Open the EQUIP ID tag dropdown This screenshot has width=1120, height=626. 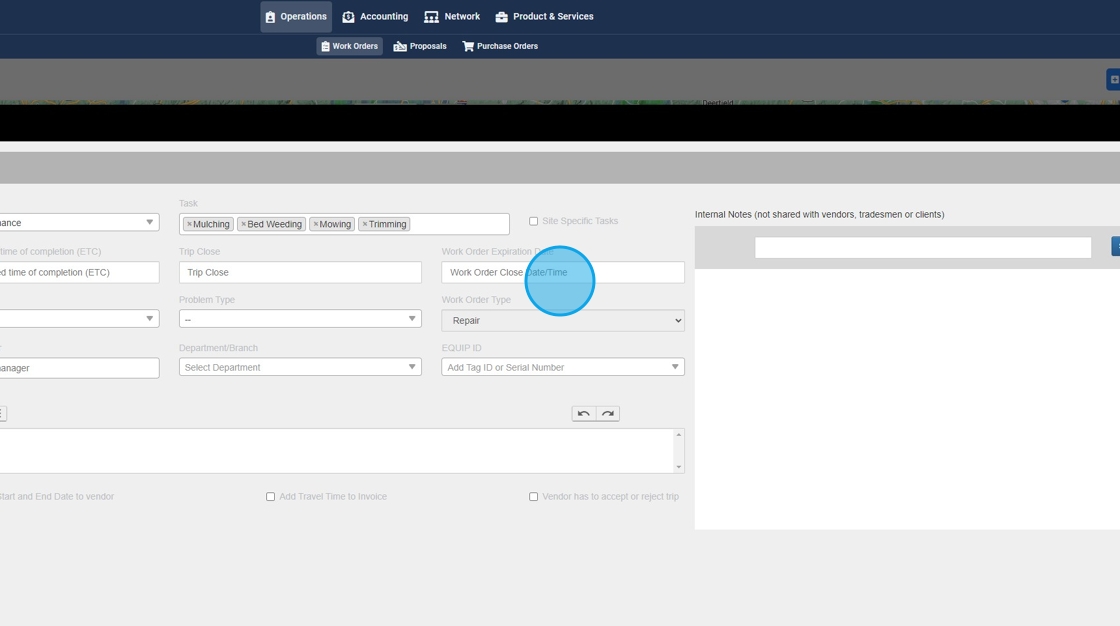pyautogui.click(x=563, y=367)
